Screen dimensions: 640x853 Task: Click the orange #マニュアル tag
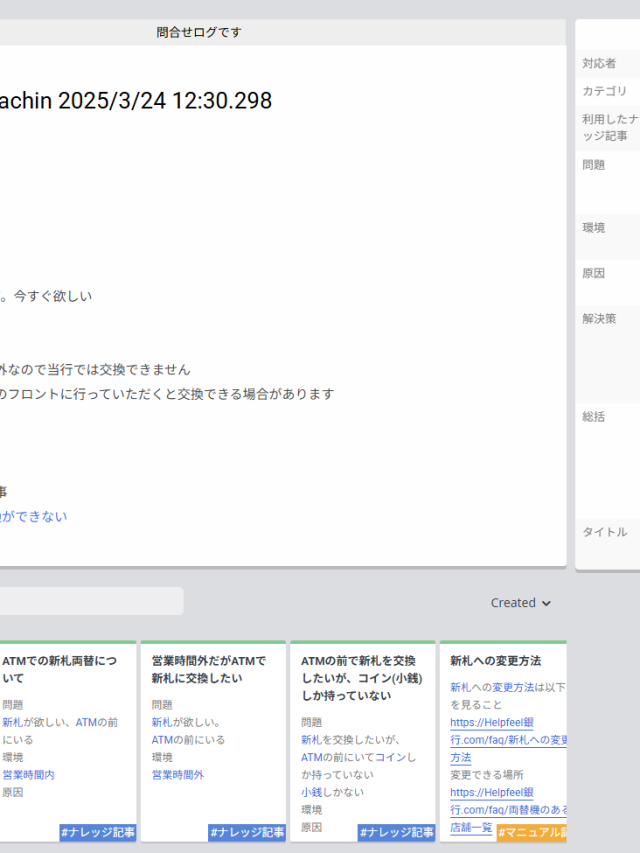point(532,832)
